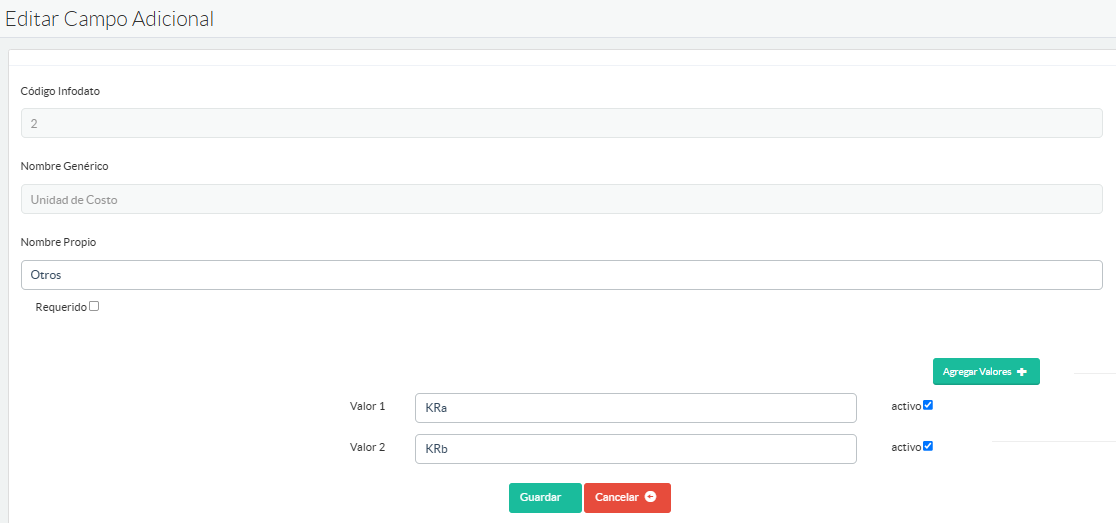Viewport: 1116px width, 523px height.
Task: Click the minus circle icon in Cancelar
Action: (651, 497)
